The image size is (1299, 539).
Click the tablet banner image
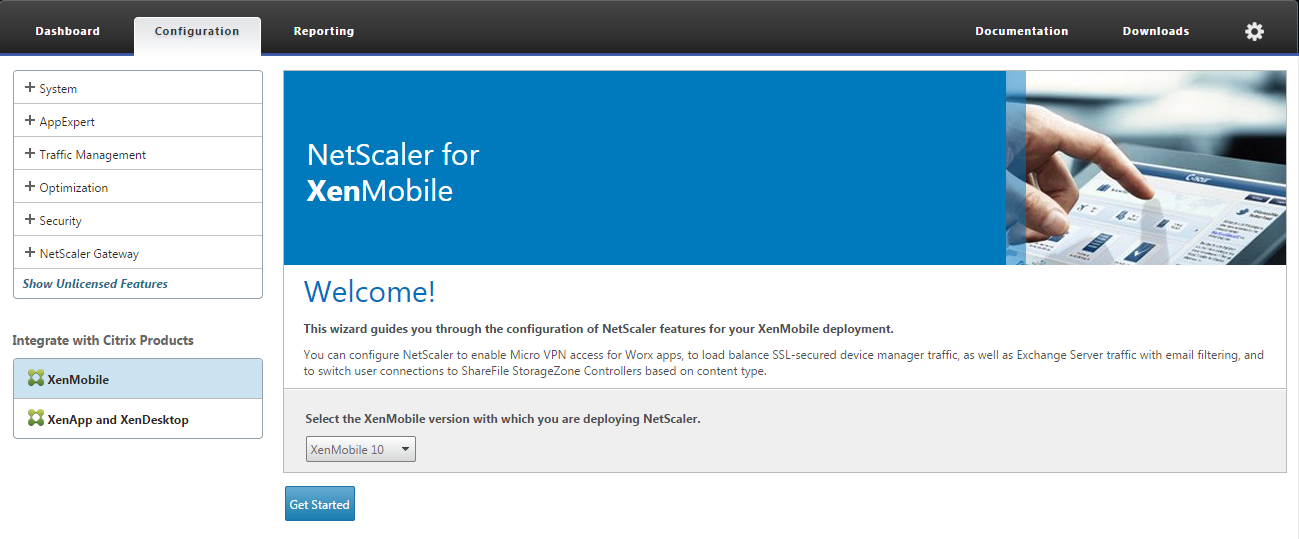click(1145, 167)
